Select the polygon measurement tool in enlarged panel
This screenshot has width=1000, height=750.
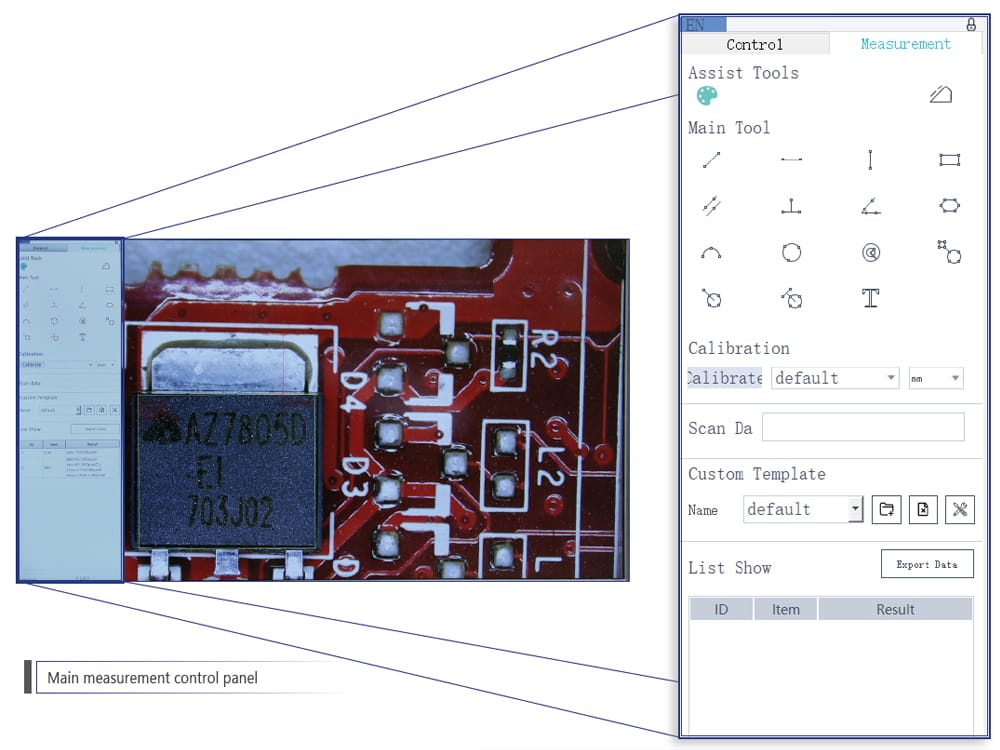[949, 205]
